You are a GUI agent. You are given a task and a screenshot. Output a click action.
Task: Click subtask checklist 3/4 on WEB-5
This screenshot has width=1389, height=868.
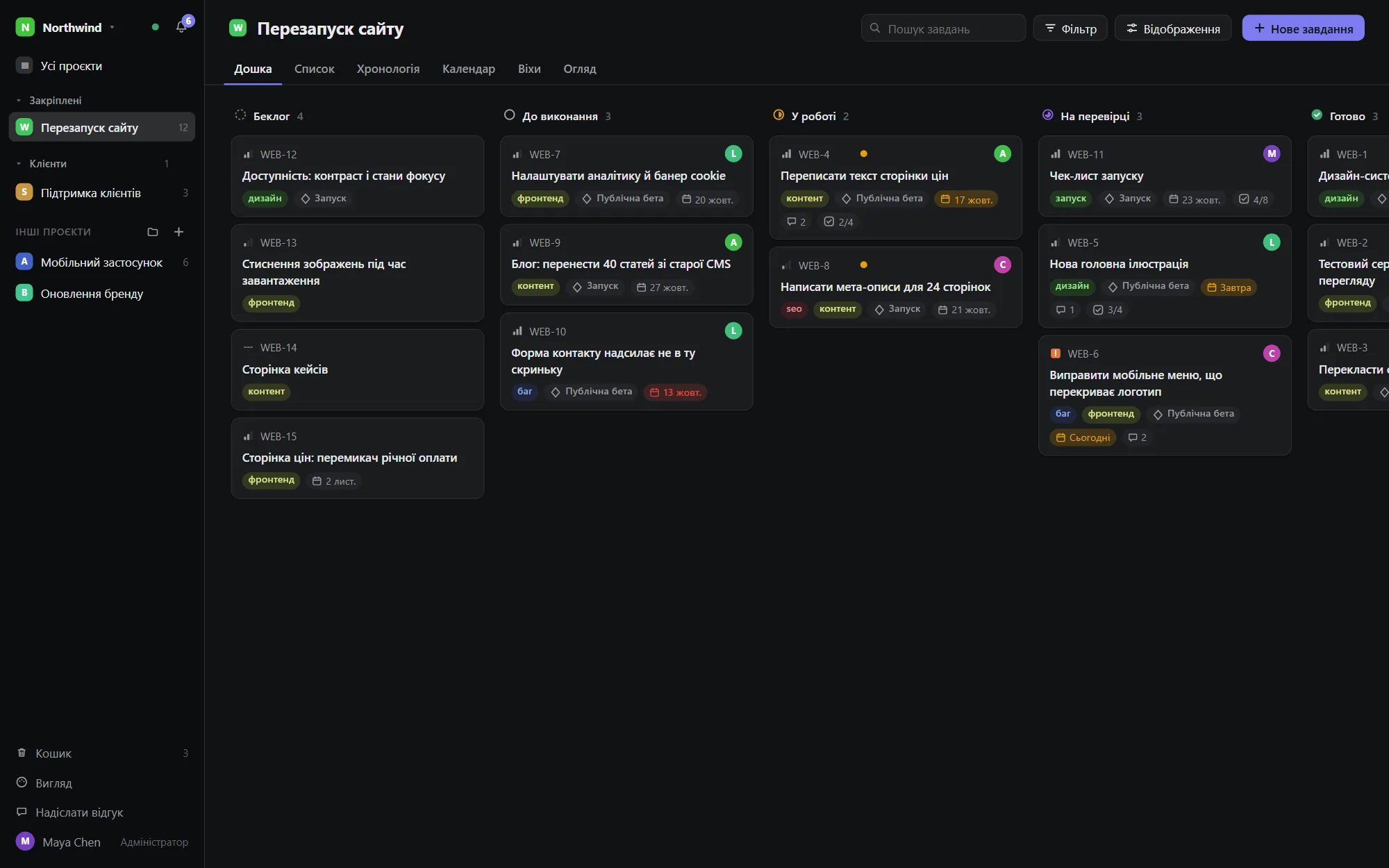[1108, 310]
